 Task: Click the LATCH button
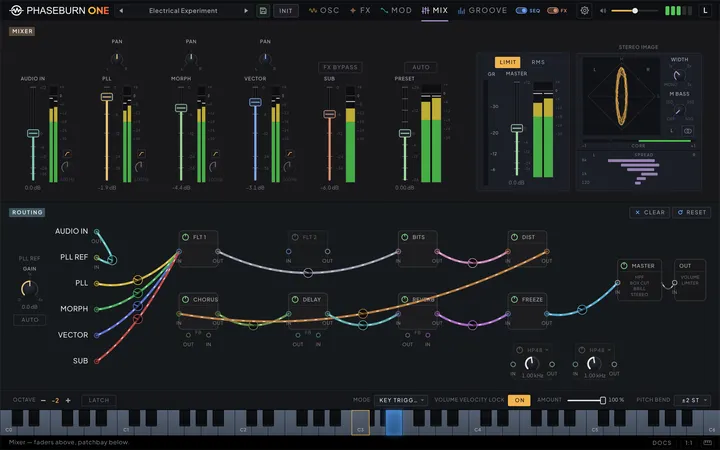tap(99, 400)
